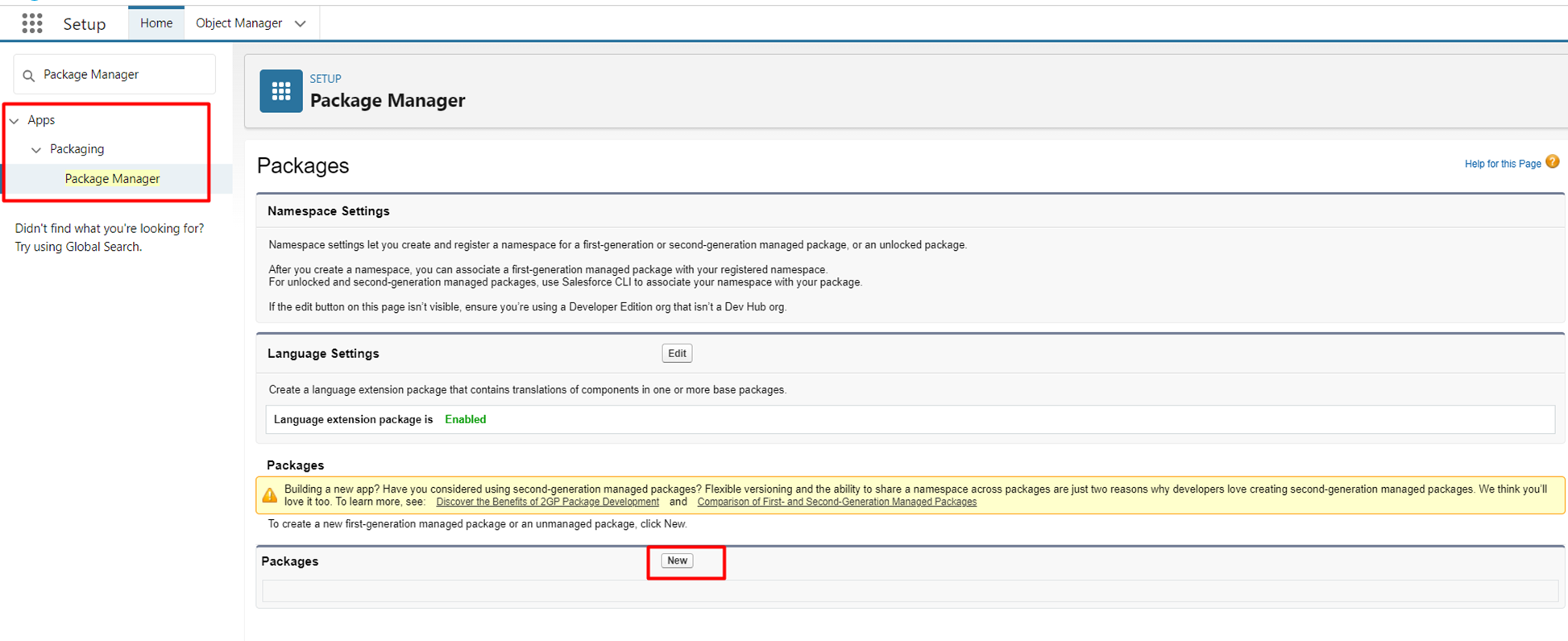The width and height of the screenshot is (1568, 641).
Task: Select the Apps item in sidebar
Action: pos(41,120)
